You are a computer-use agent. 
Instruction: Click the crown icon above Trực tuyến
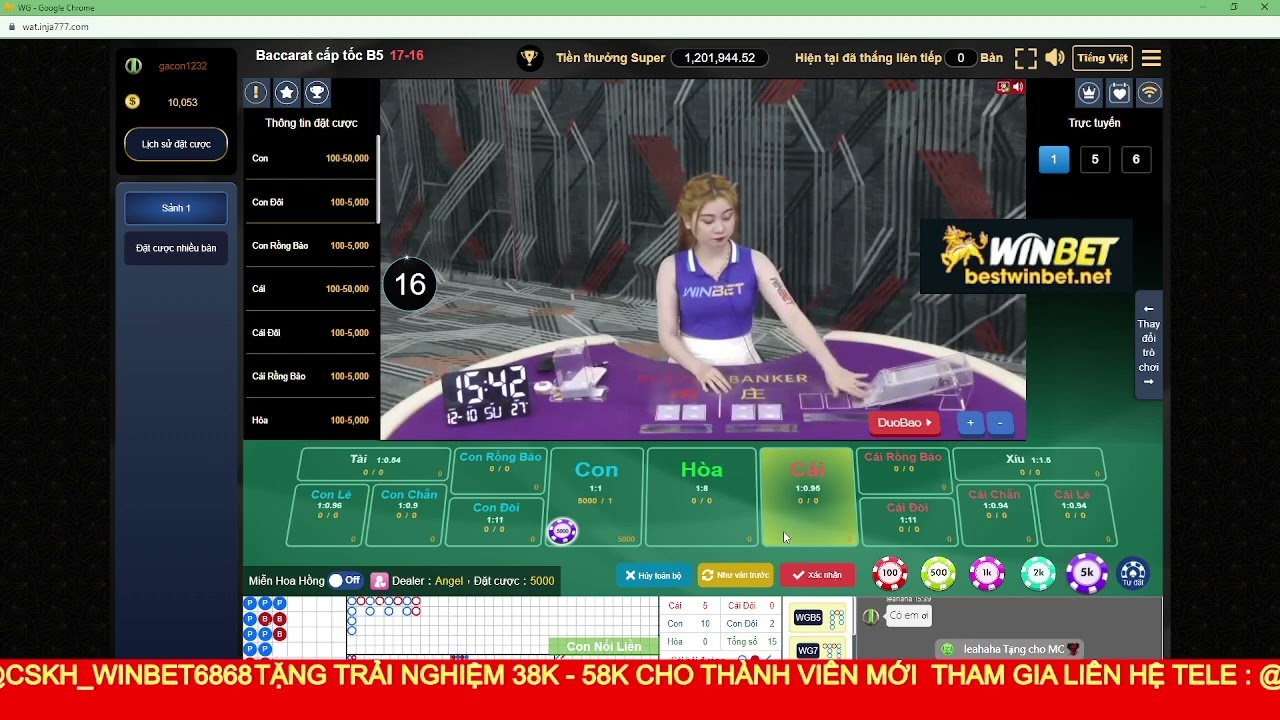coord(1089,93)
